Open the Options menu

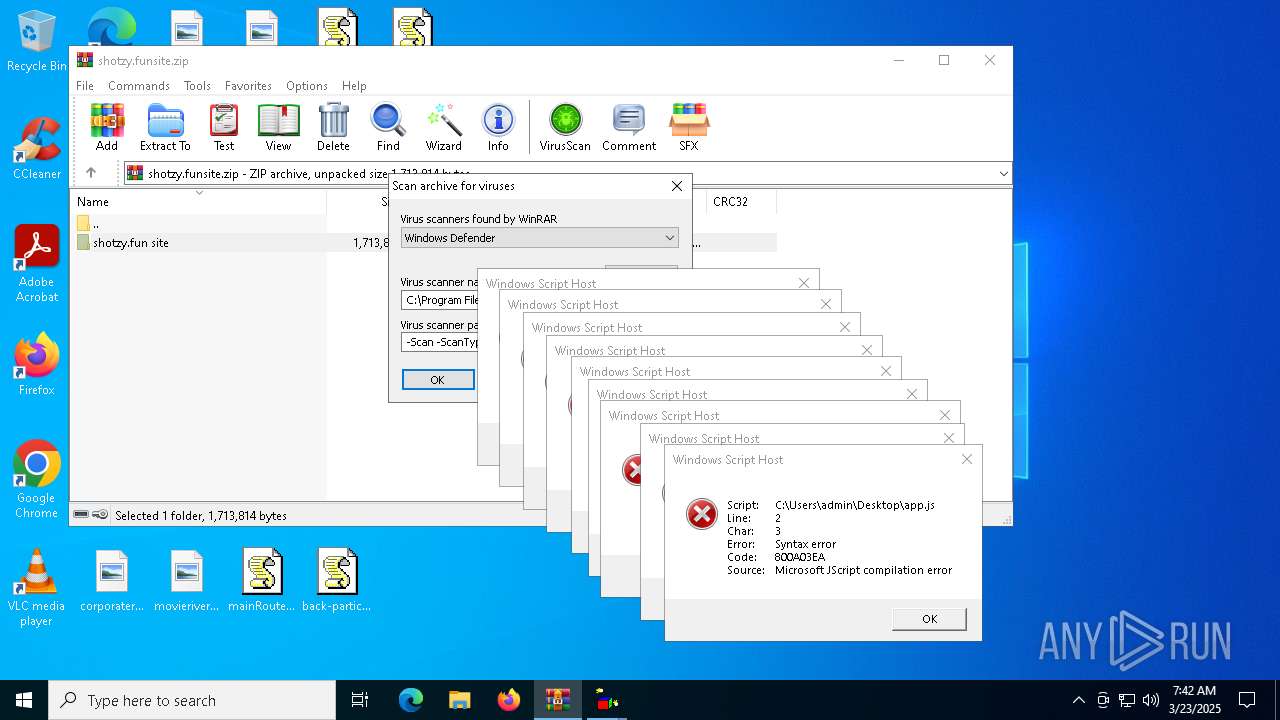(306, 86)
